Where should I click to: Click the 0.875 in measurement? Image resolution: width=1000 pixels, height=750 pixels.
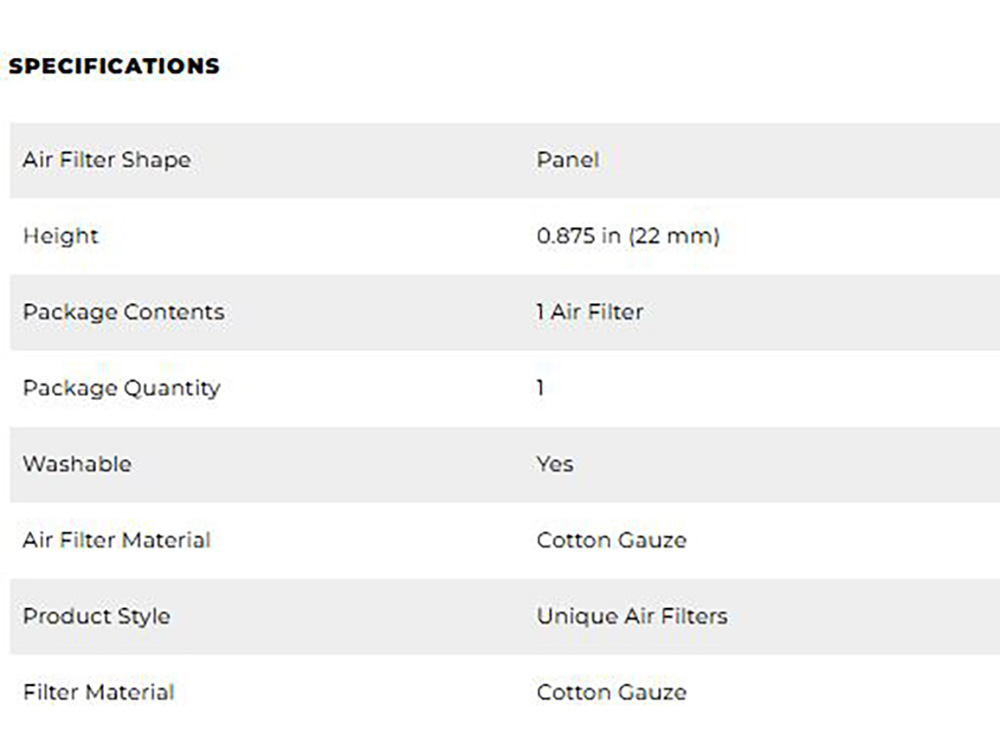578,236
